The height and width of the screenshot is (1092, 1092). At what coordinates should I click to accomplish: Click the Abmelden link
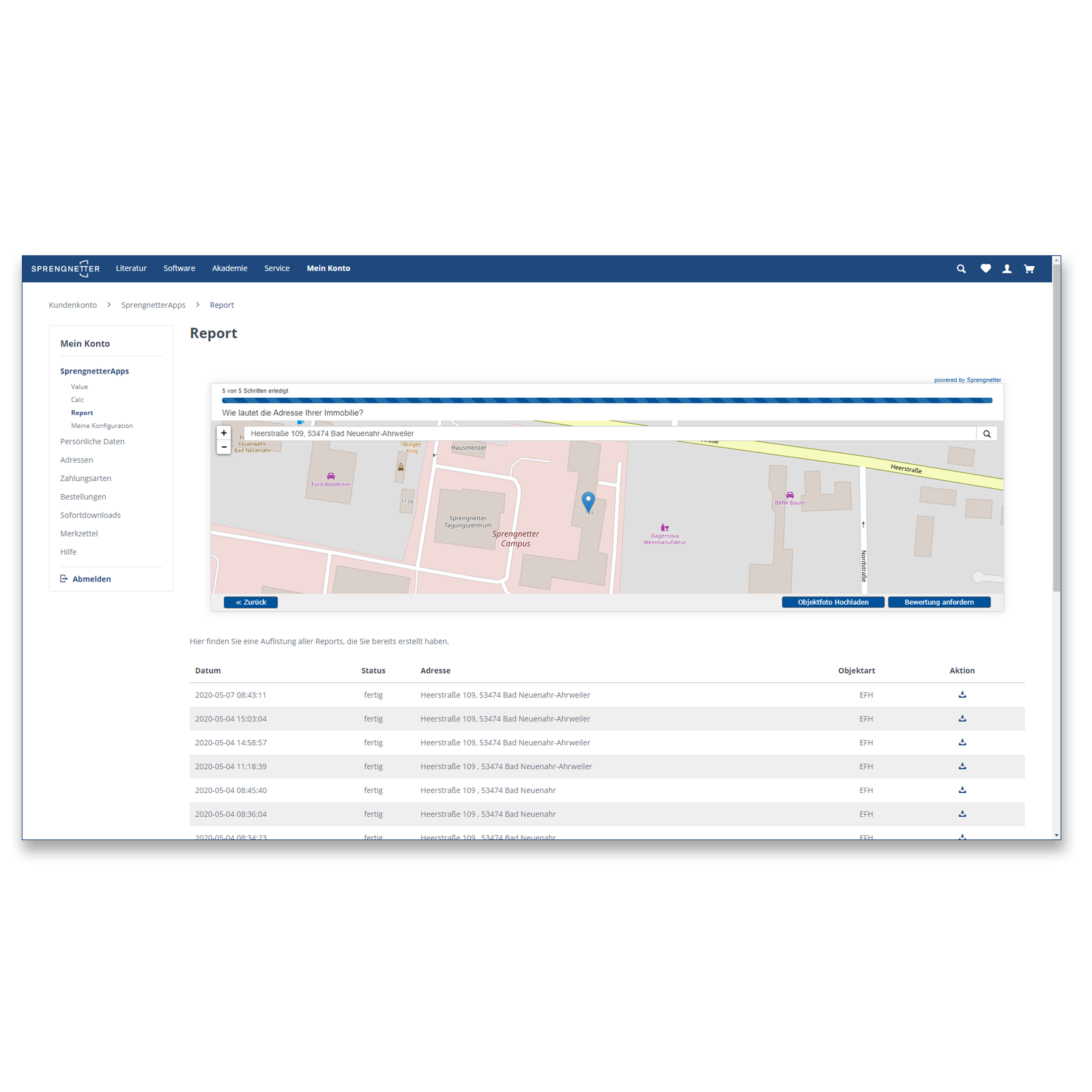(91, 579)
